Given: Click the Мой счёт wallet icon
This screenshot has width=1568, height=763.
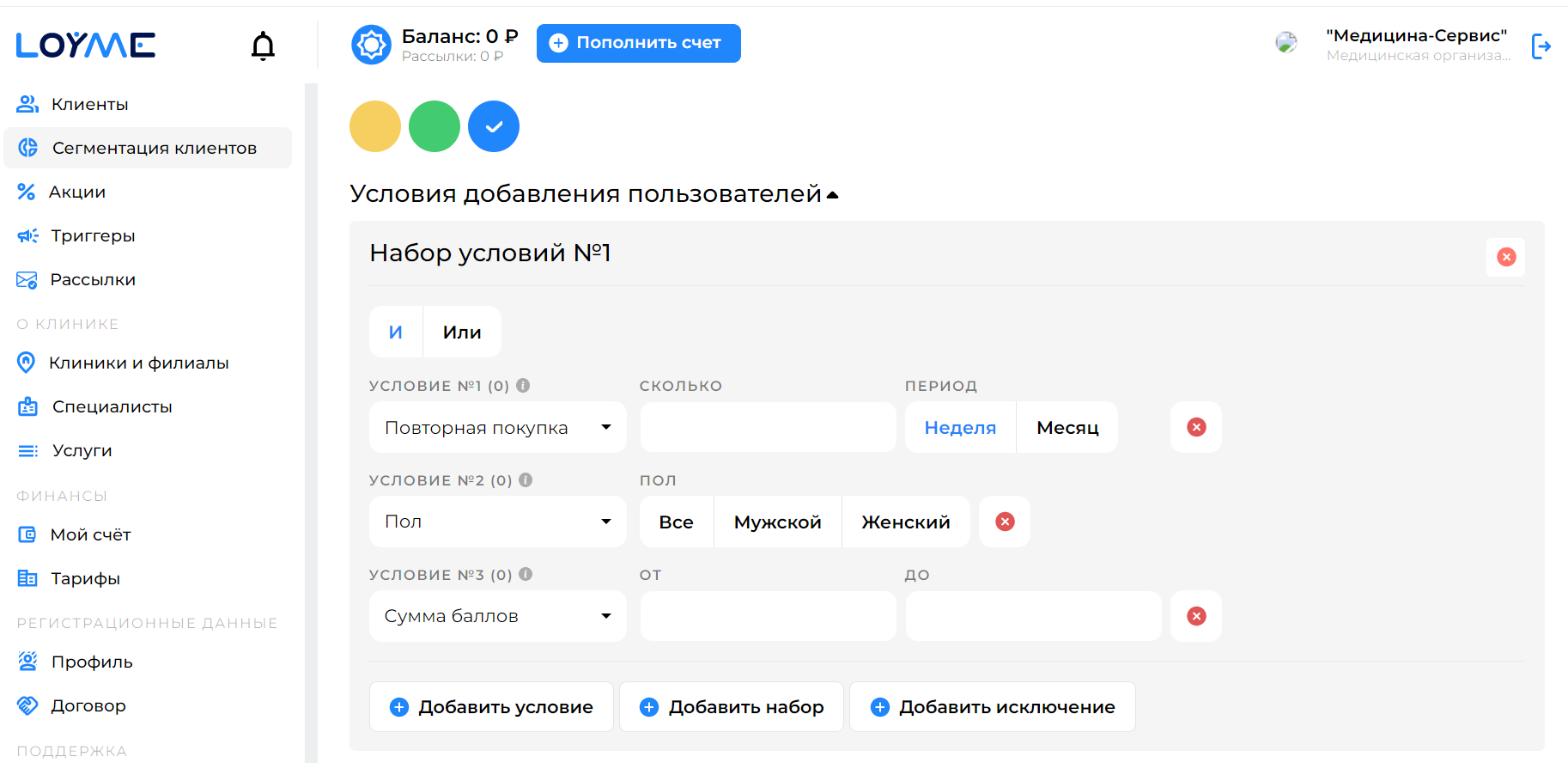Looking at the screenshot, I should click(27, 534).
